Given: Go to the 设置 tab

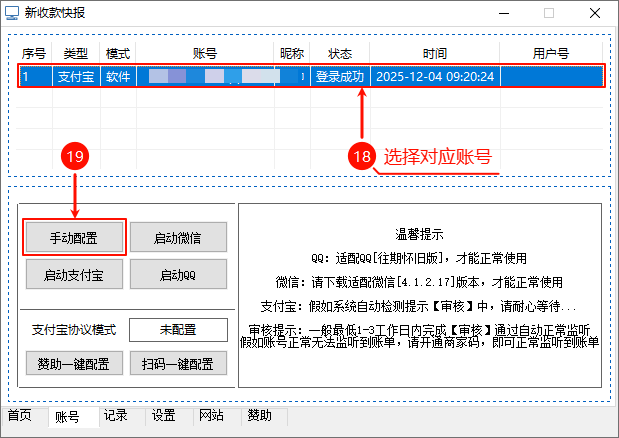Looking at the screenshot, I should pos(163,415).
